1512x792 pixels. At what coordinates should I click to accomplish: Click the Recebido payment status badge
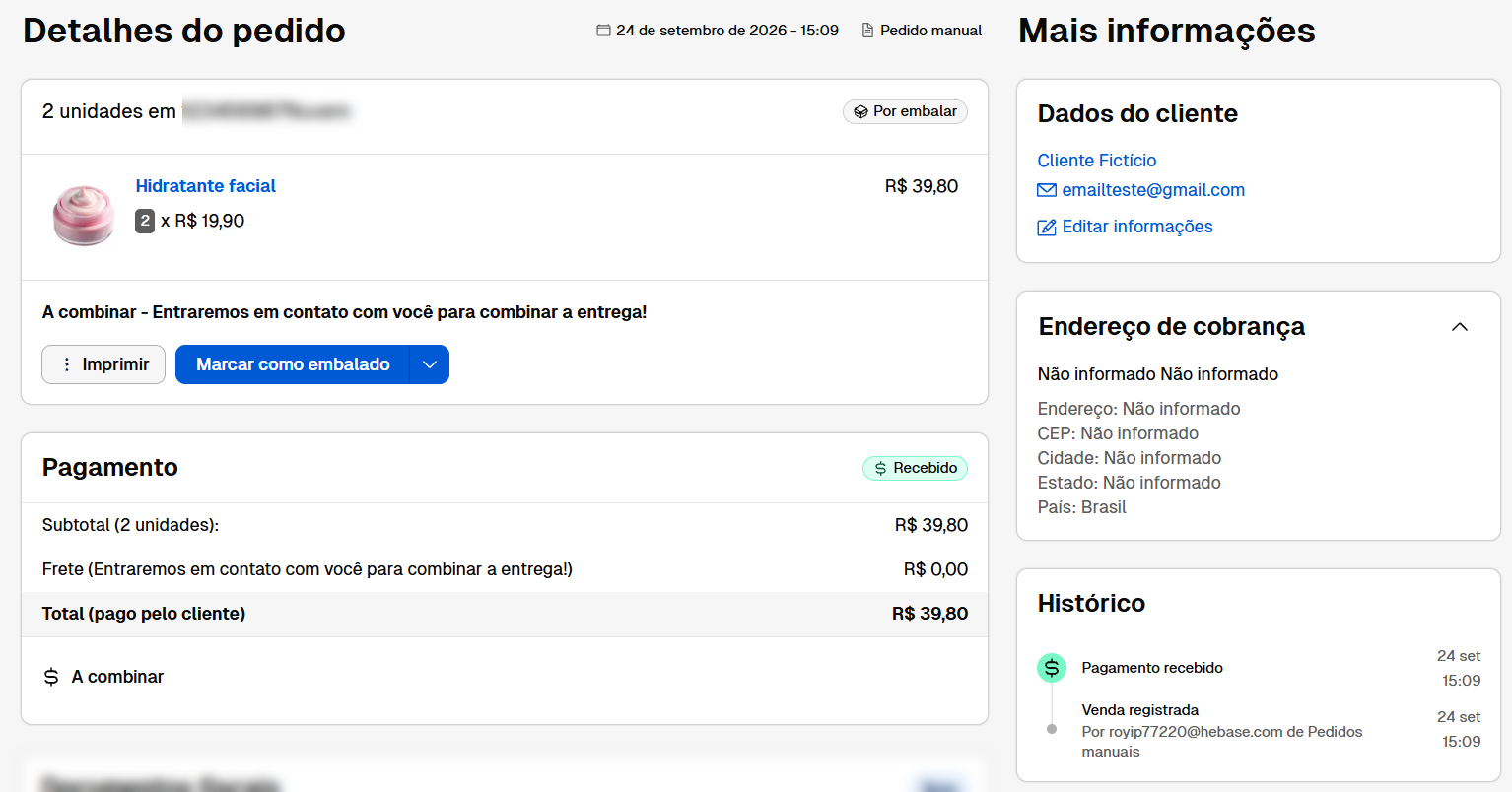point(915,469)
